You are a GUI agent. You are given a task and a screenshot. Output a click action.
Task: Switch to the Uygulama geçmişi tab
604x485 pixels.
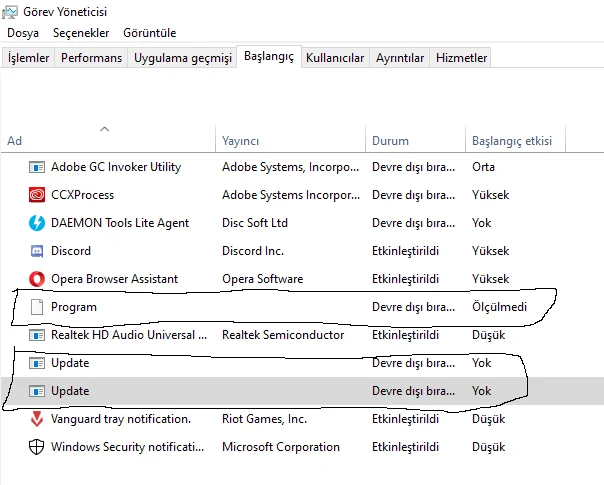(183, 58)
